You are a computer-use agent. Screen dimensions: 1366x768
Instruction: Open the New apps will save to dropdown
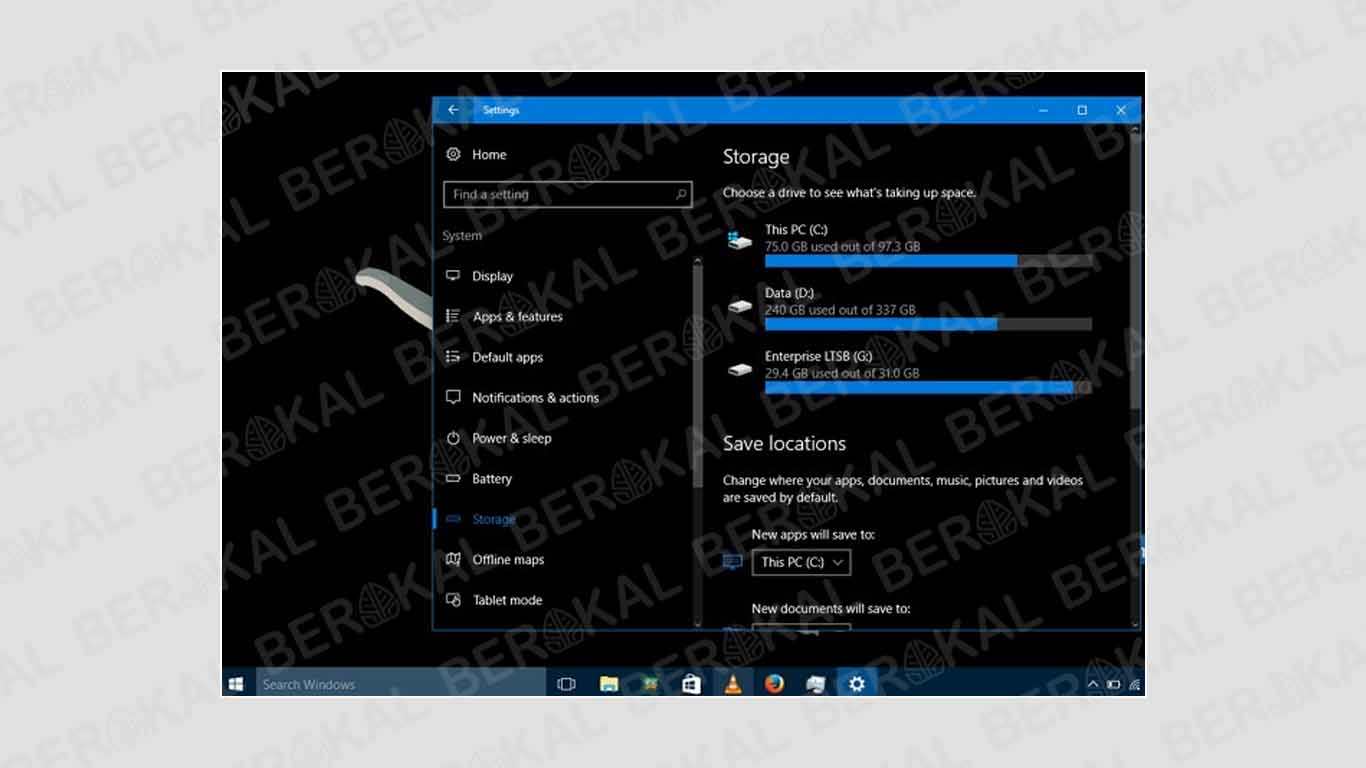pyautogui.click(x=801, y=562)
